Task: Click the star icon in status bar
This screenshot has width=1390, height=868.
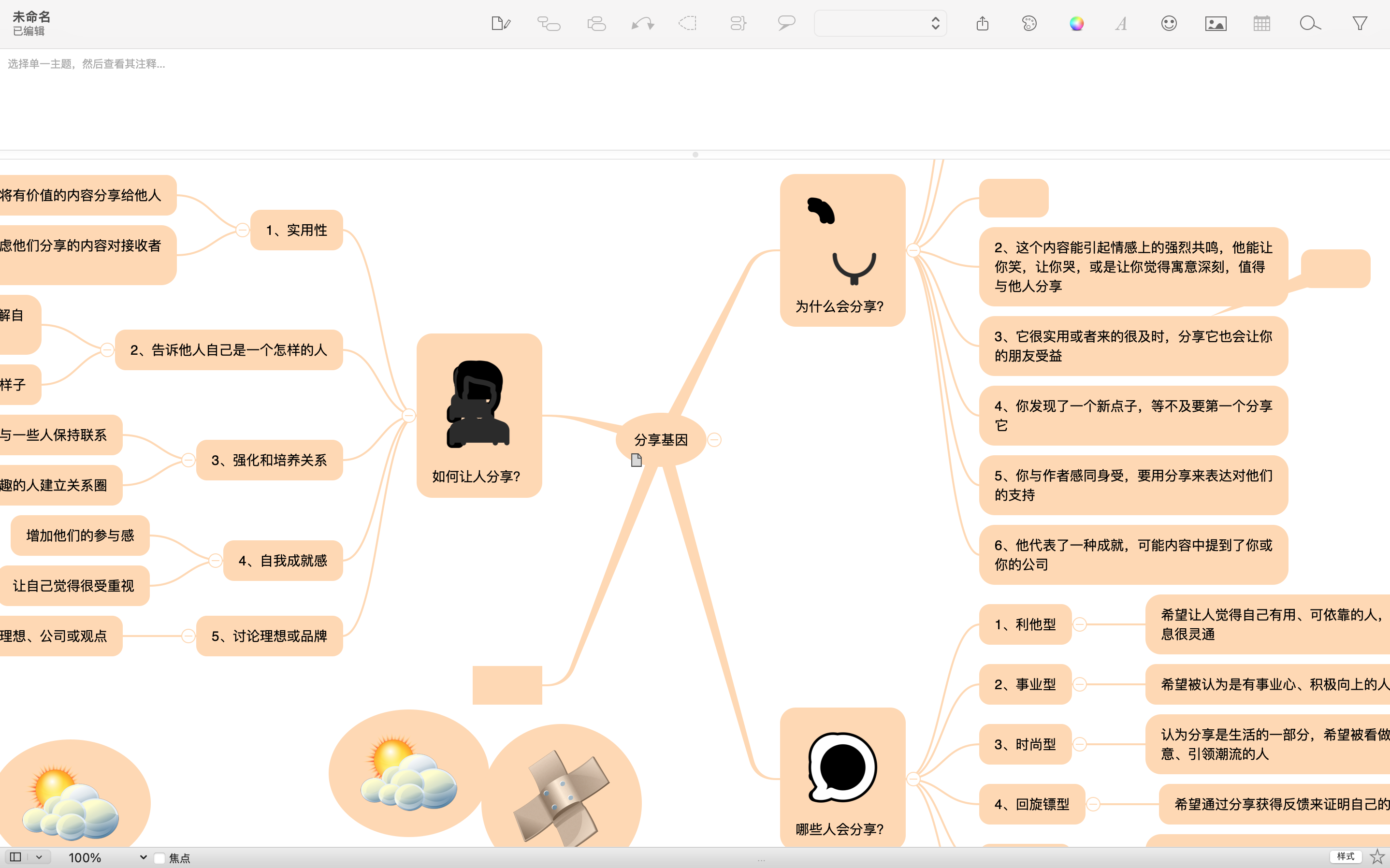Action: click(x=1377, y=856)
